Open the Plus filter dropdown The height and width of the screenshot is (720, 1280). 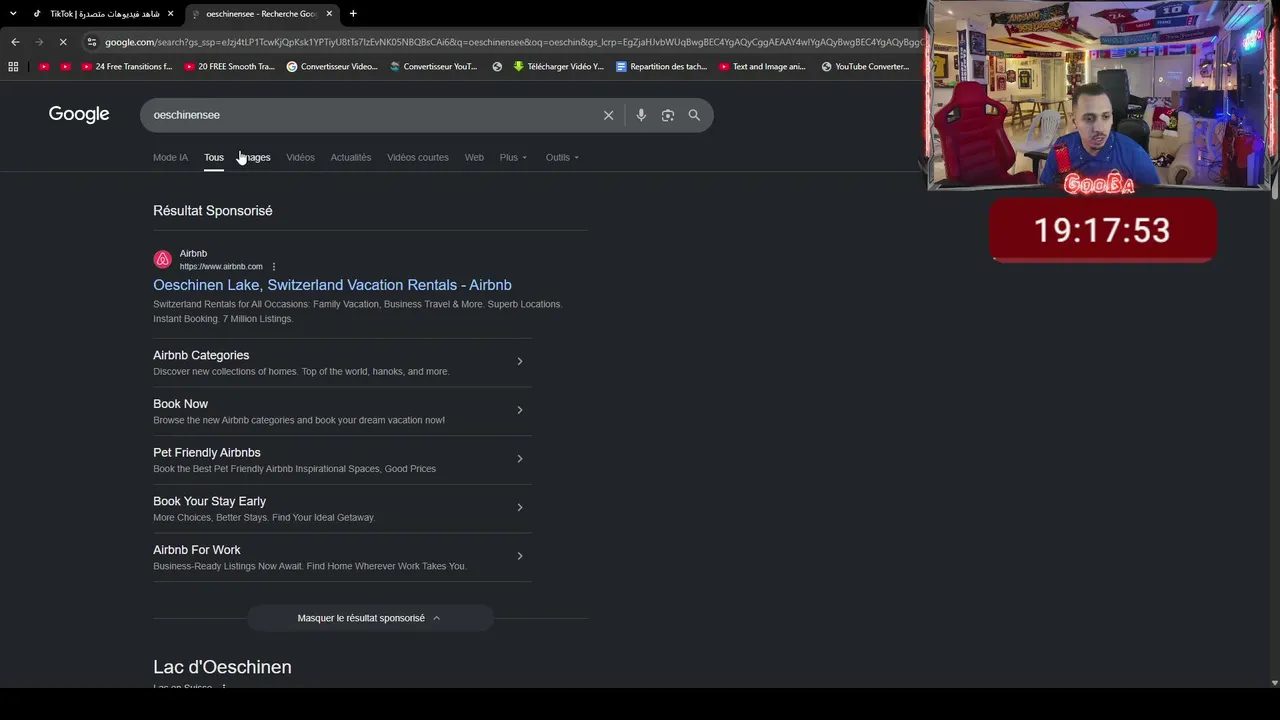click(513, 157)
